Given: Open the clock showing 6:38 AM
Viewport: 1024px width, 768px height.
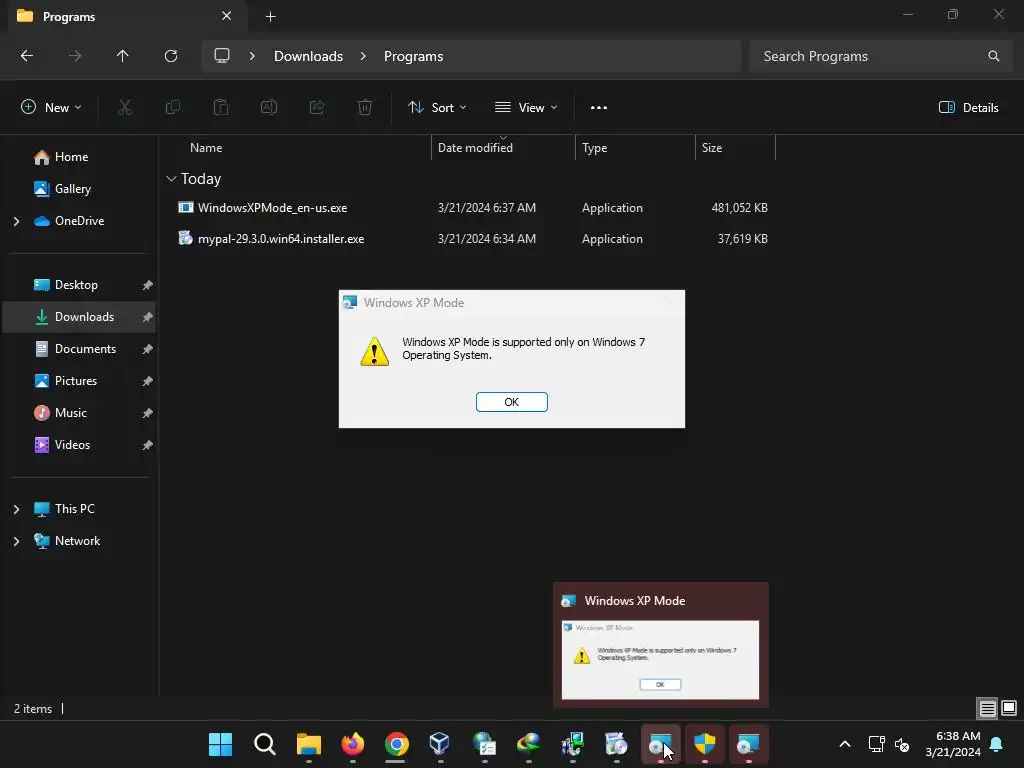Looking at the screenshot, I should tap(953, 744).
